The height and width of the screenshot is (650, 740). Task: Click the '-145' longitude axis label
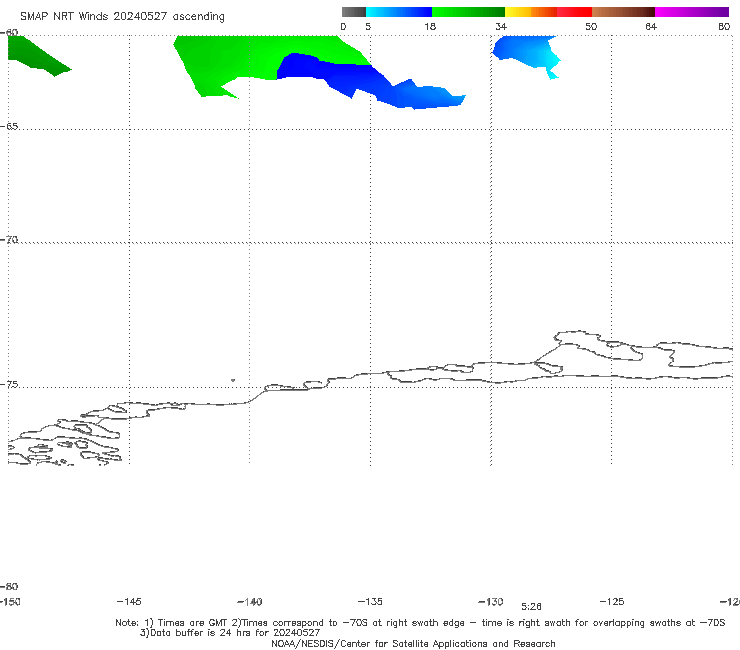coord(129,601)
